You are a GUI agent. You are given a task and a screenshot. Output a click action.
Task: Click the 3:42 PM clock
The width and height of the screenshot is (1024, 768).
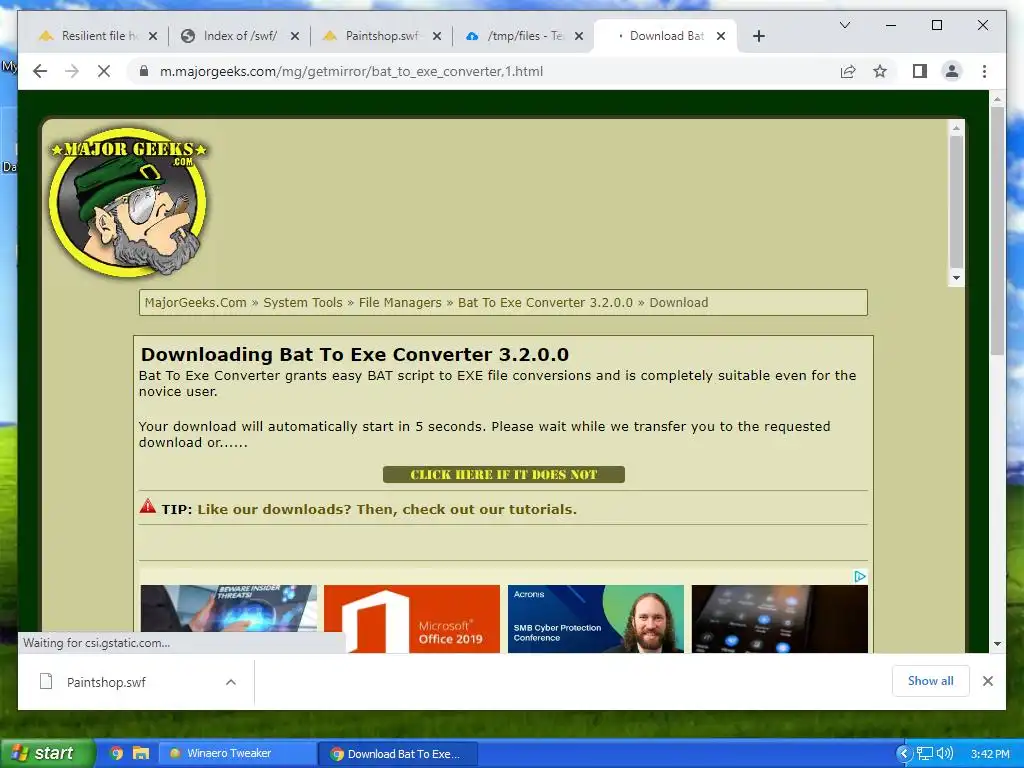990,754
